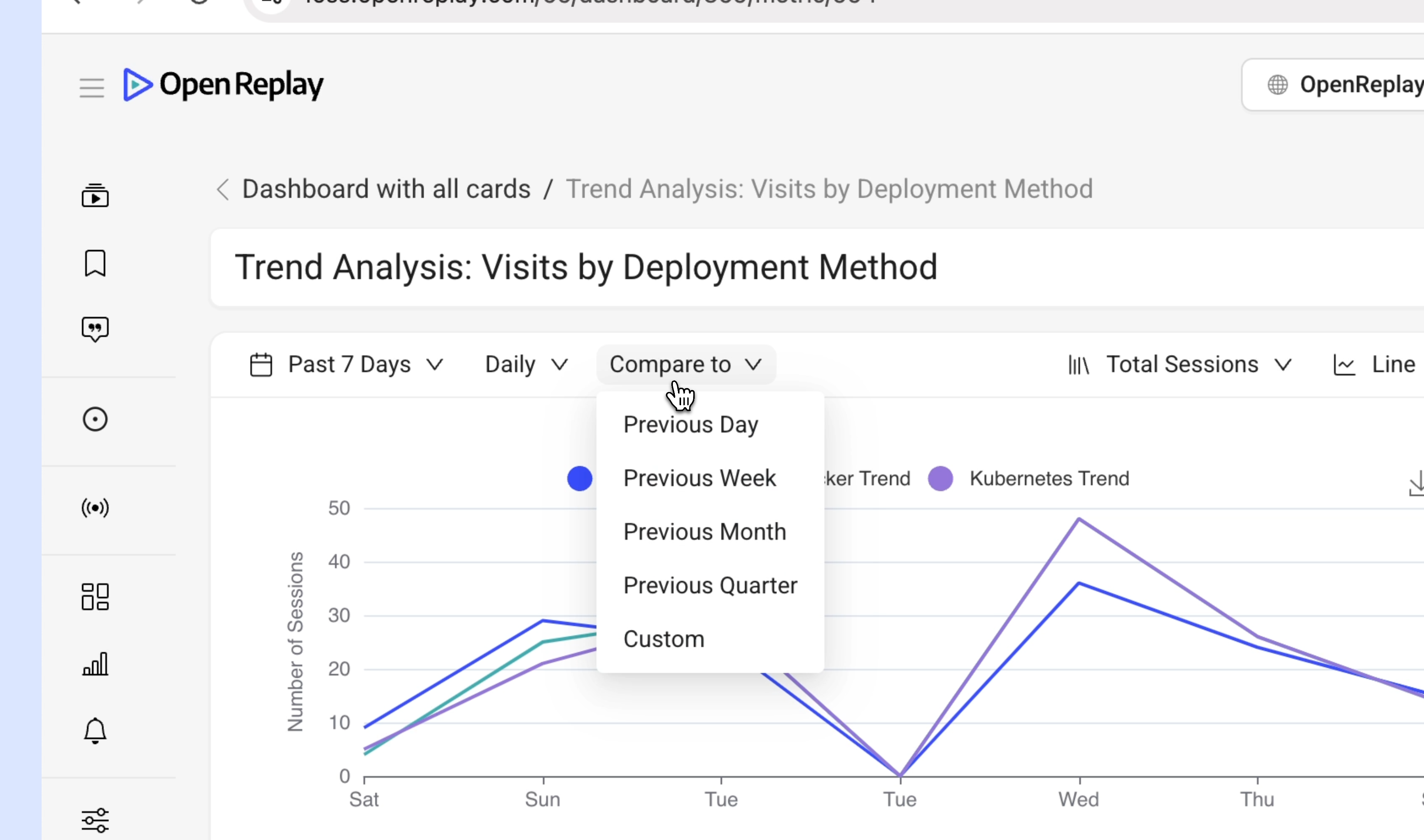
Task: Open the Daily granularity dropdown
Action: click(x=526, y=364)
